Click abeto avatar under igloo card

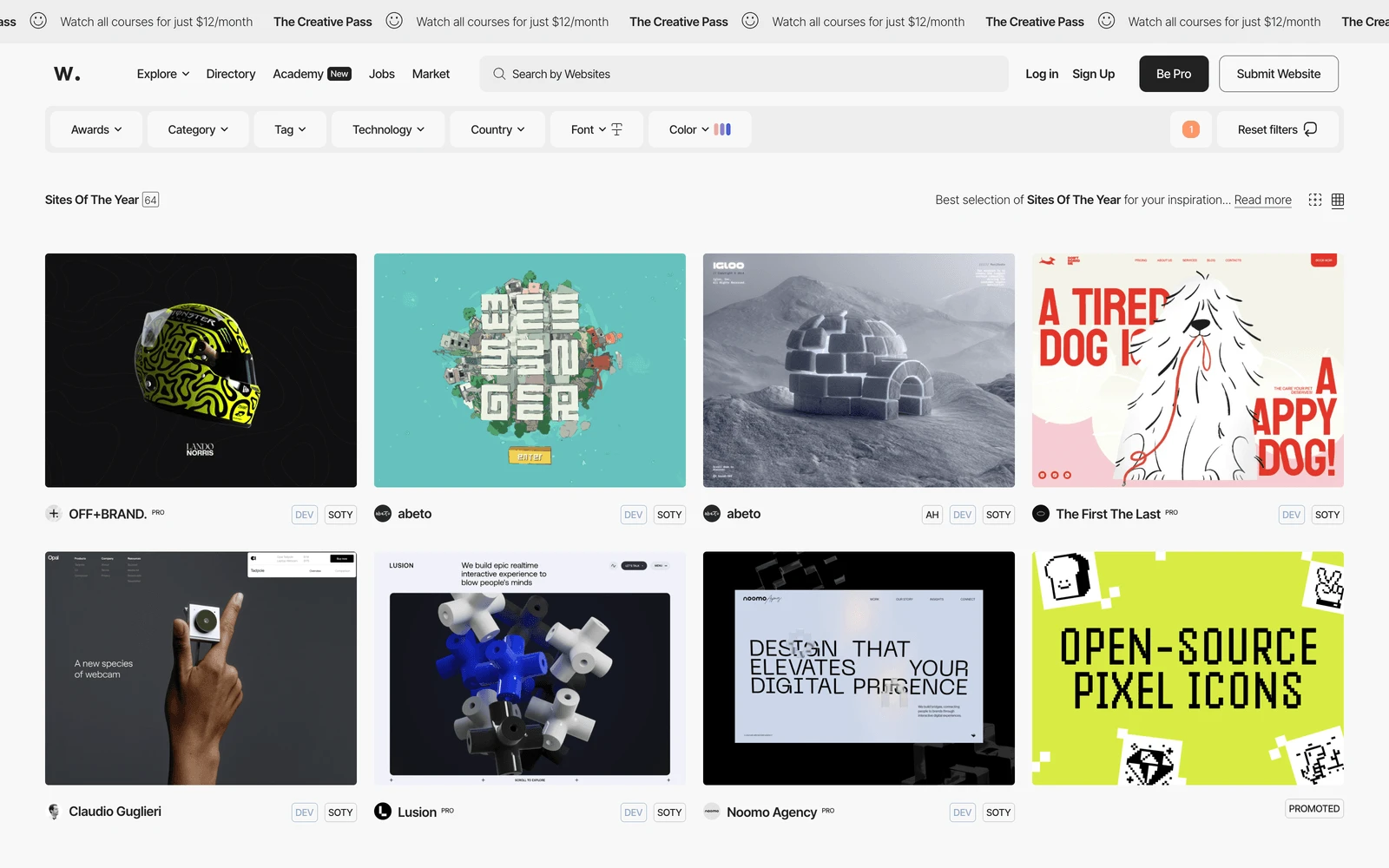[712, 514]
